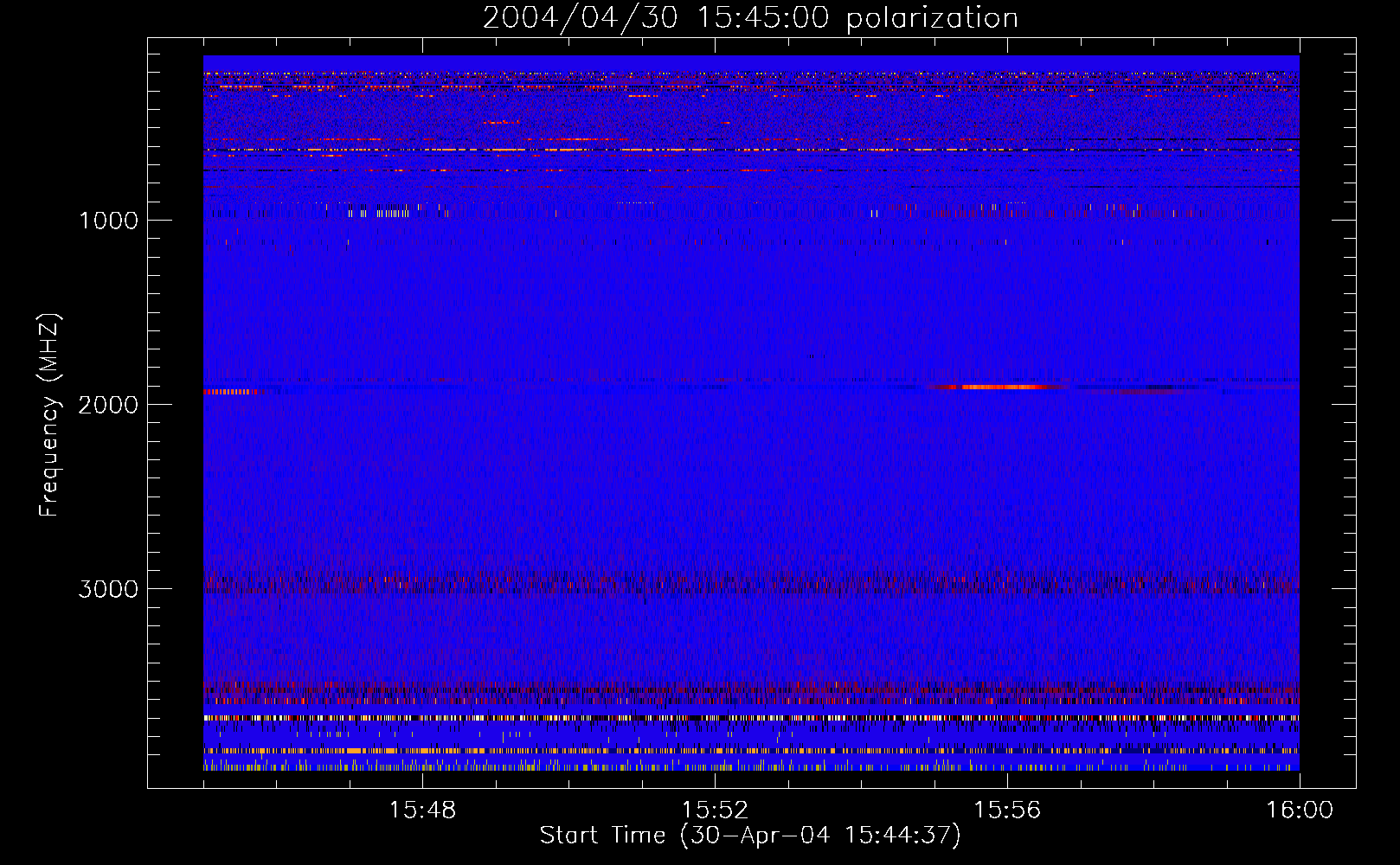Click the '15:56' time tick label
Image resolution: width=1400 pixels, height=865 pixels.
click(1007, 811)
